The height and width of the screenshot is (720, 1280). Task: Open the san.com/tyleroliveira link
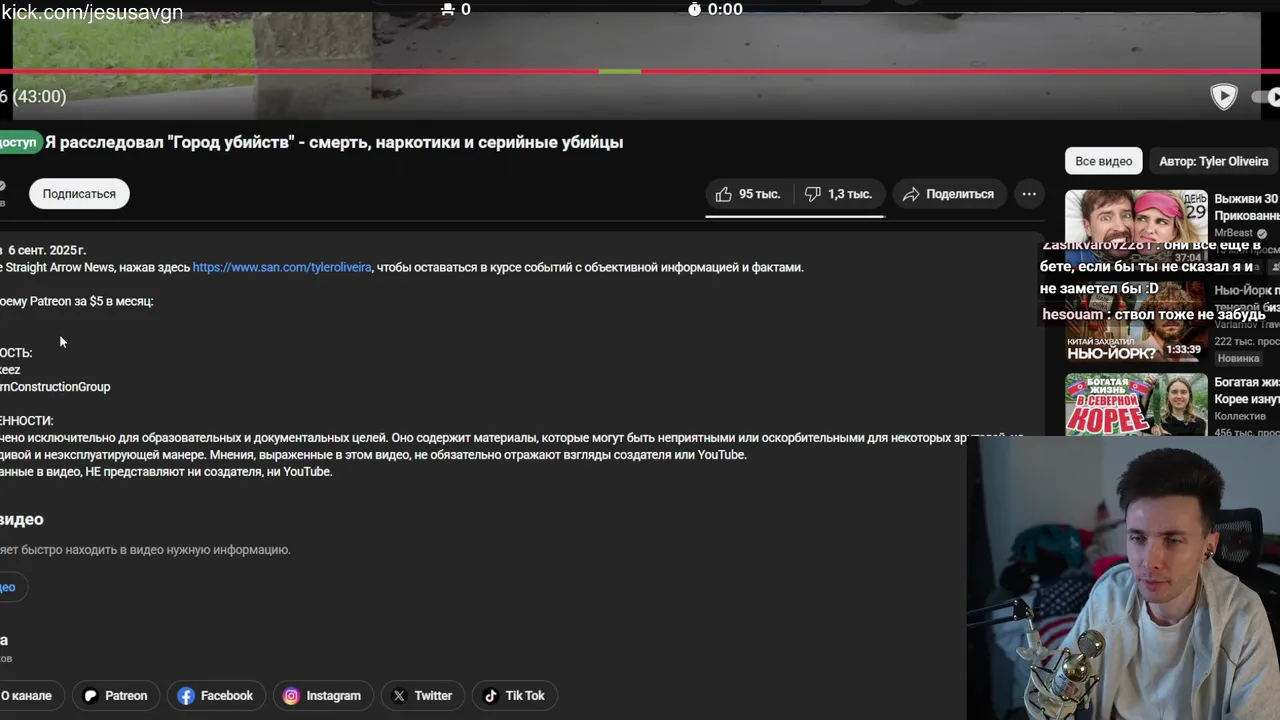(x=282, y=267)
